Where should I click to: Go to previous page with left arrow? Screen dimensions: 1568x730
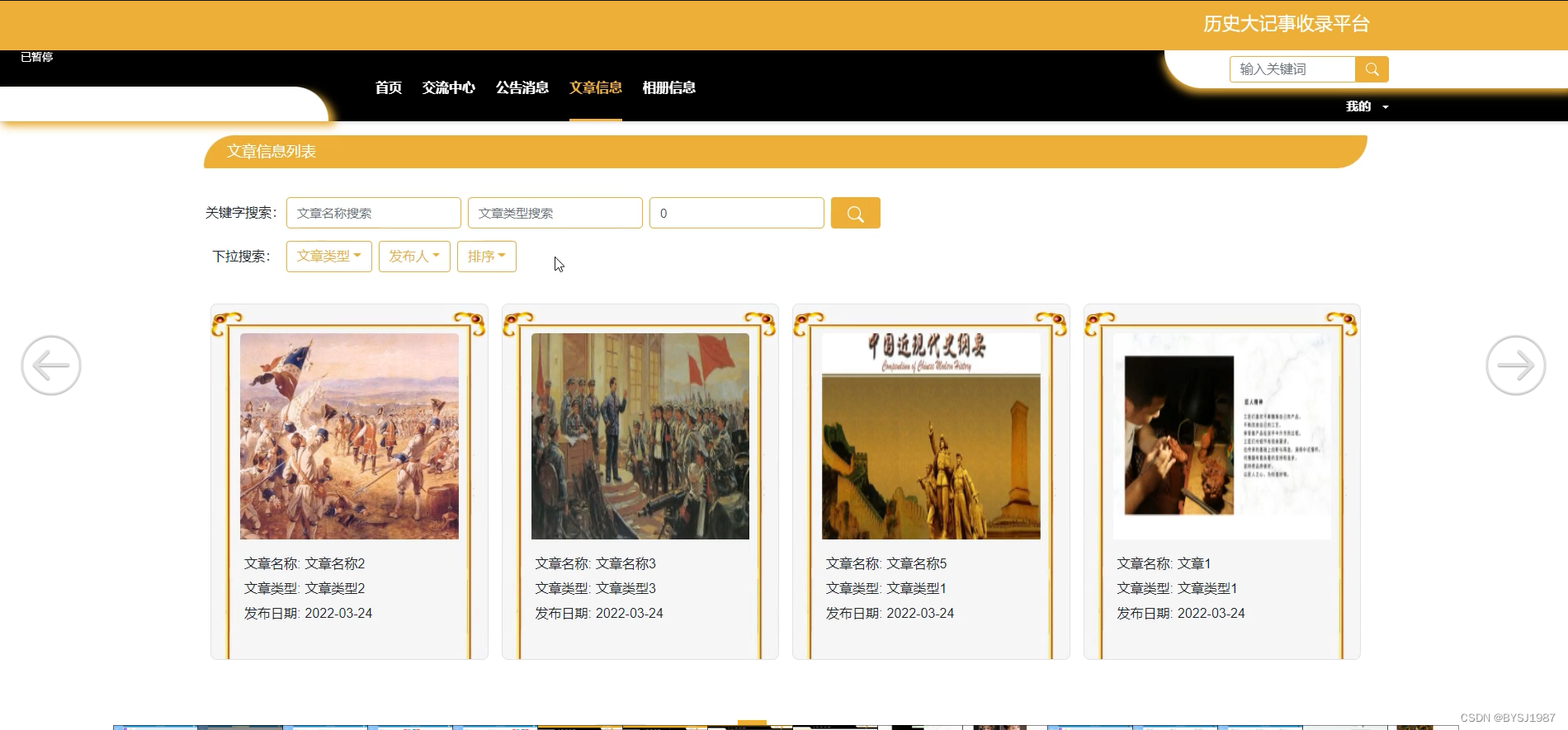[x=51, y=365]
